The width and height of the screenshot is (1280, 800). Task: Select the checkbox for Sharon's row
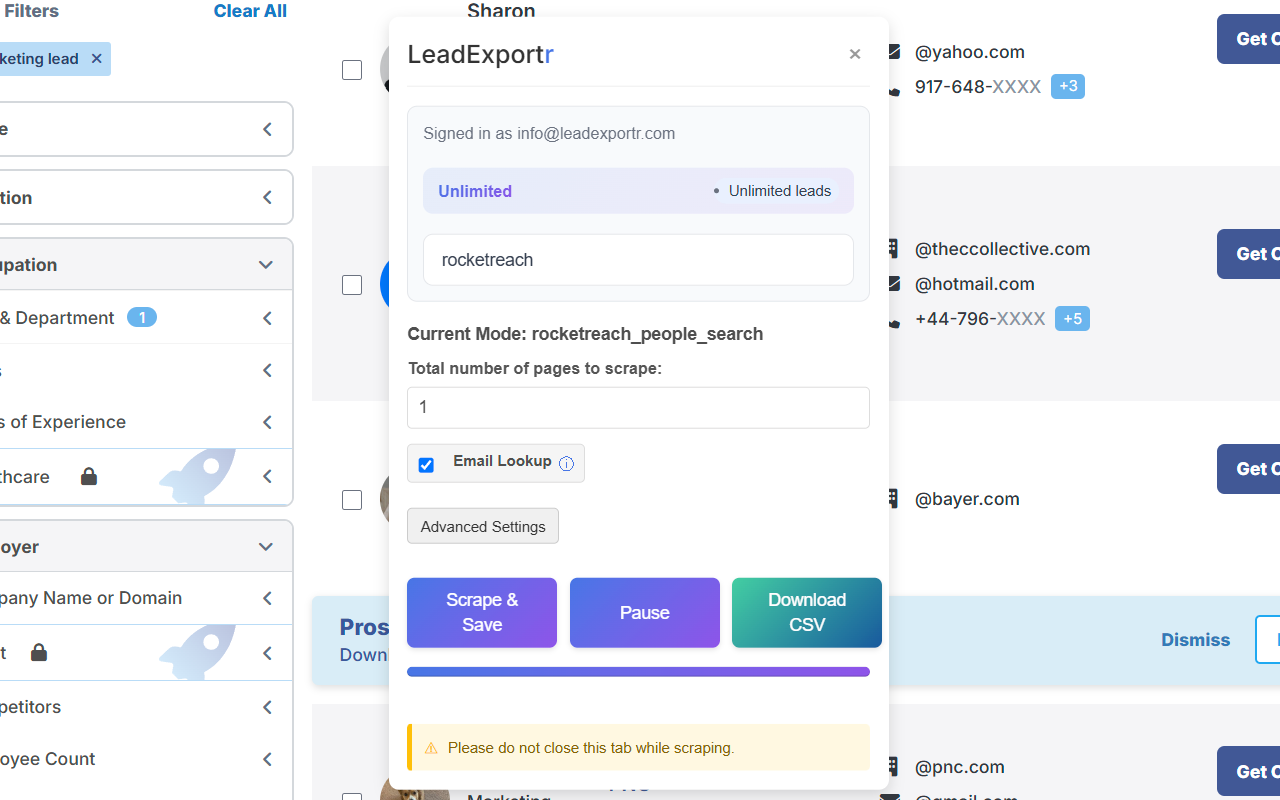(x=352, y=70)
